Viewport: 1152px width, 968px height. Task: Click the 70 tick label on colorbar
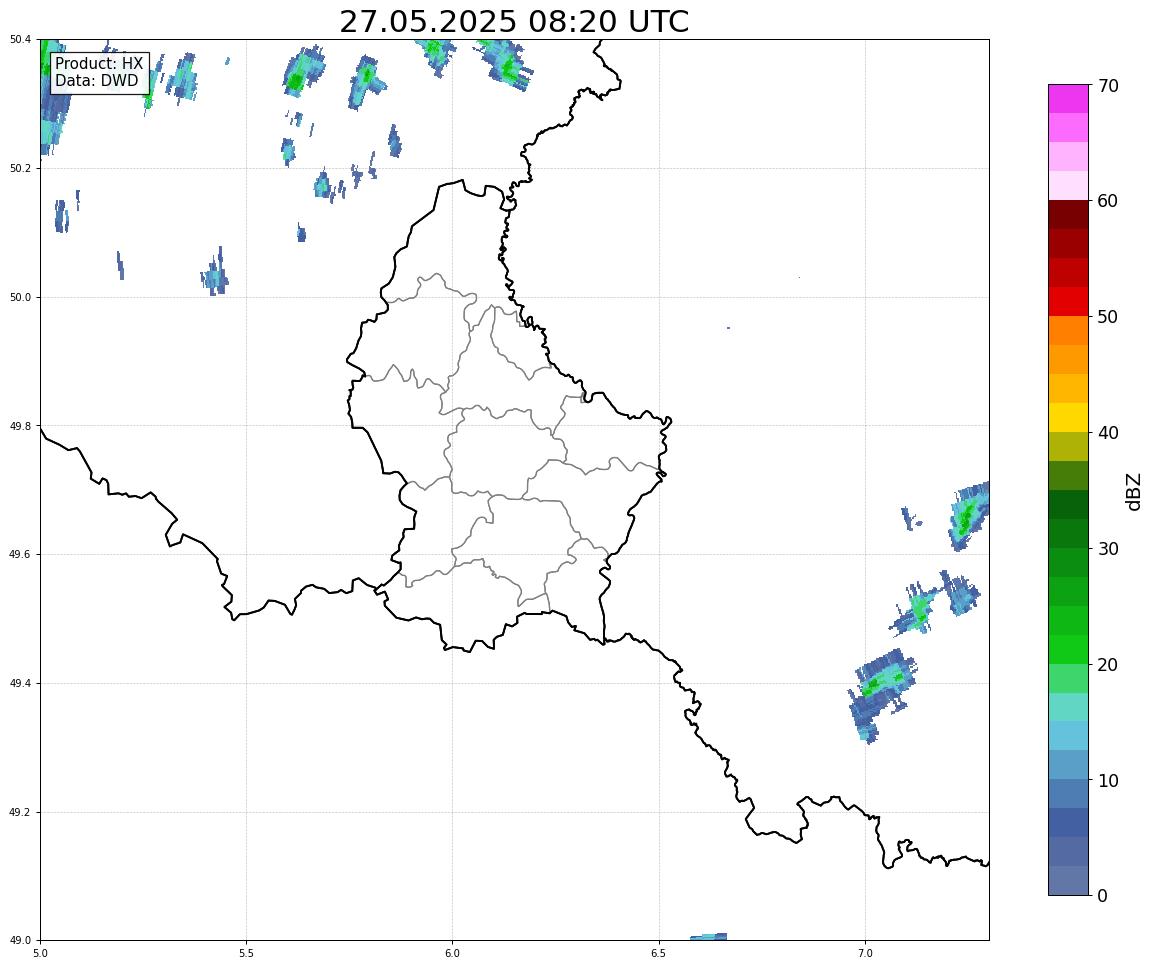click(1108, 86)
